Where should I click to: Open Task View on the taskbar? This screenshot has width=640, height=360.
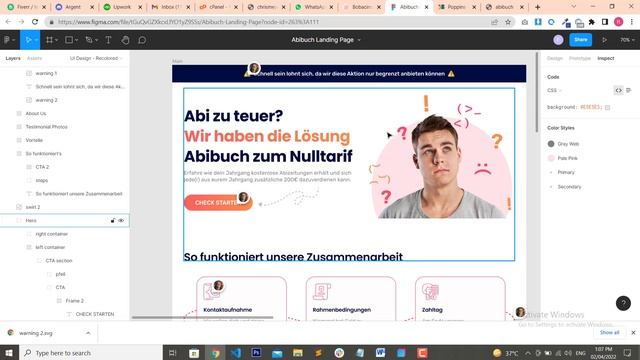coord(173,353)
